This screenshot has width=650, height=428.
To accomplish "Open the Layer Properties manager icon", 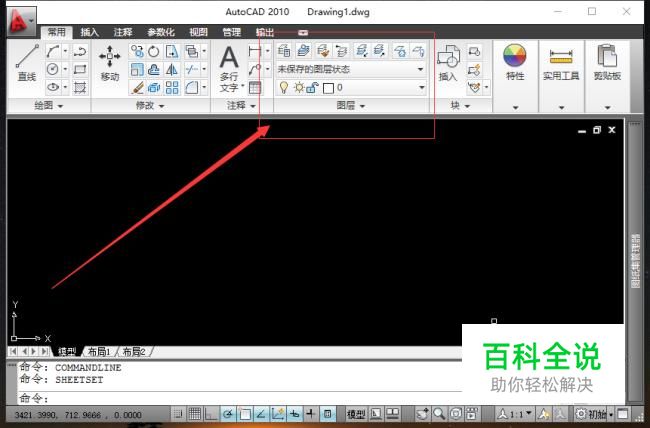I will click(x=284, y=51).
